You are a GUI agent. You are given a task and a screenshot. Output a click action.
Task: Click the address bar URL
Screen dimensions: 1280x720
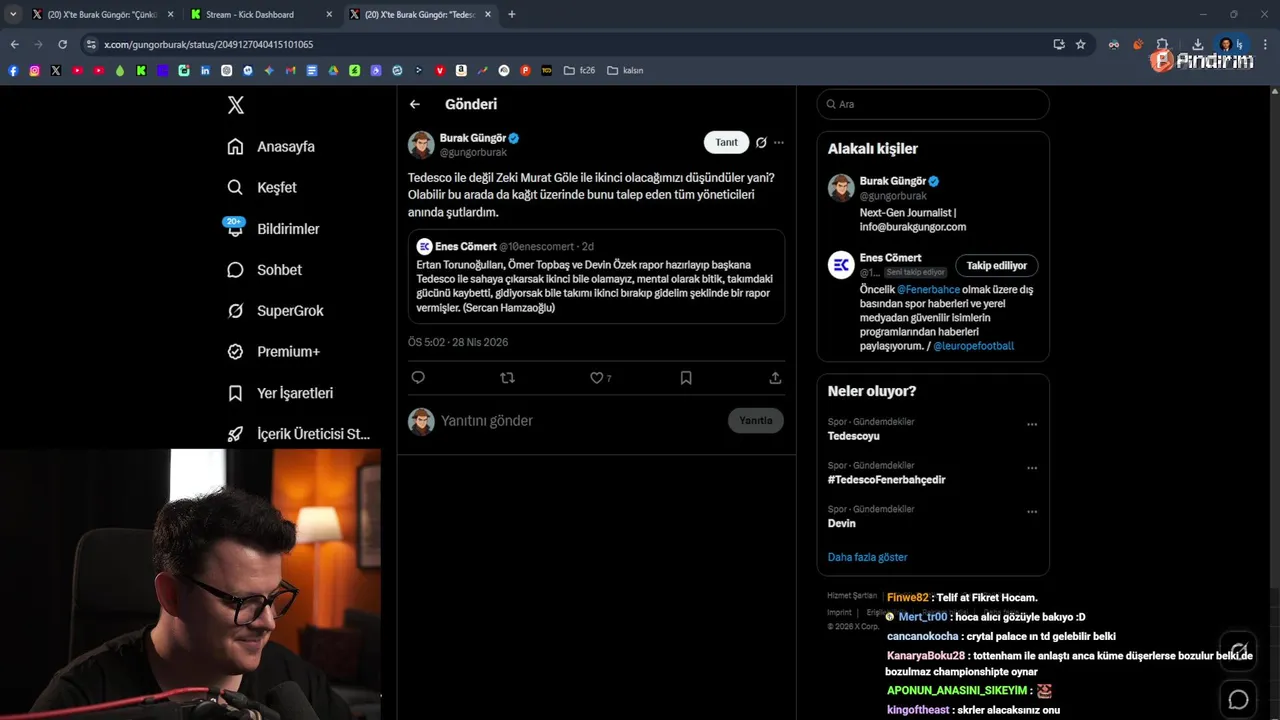(209, 44)
